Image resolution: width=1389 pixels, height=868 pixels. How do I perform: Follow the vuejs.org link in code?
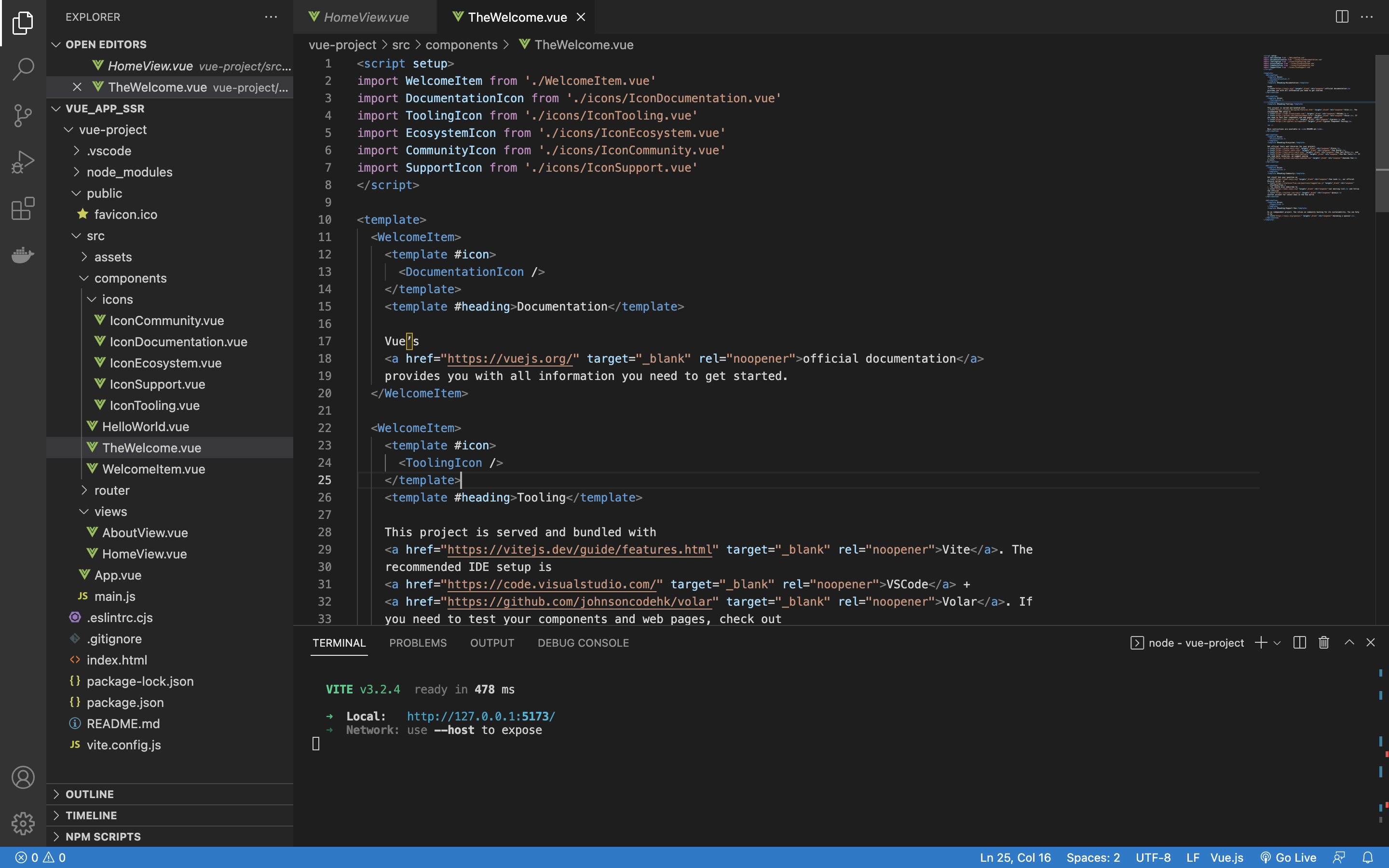tap(510, 359)
